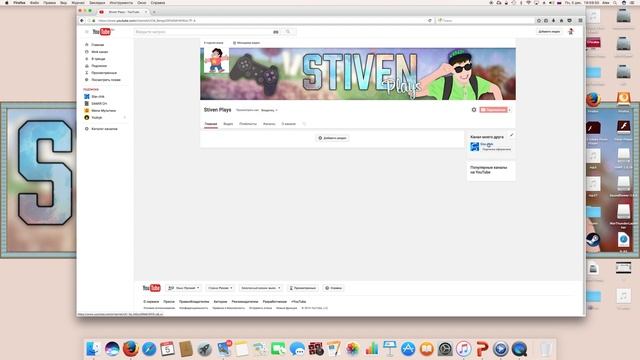This screenshot has width=640, height=360.
Task: Open the subscribers link above banner
Action: [x=213, y=43]
